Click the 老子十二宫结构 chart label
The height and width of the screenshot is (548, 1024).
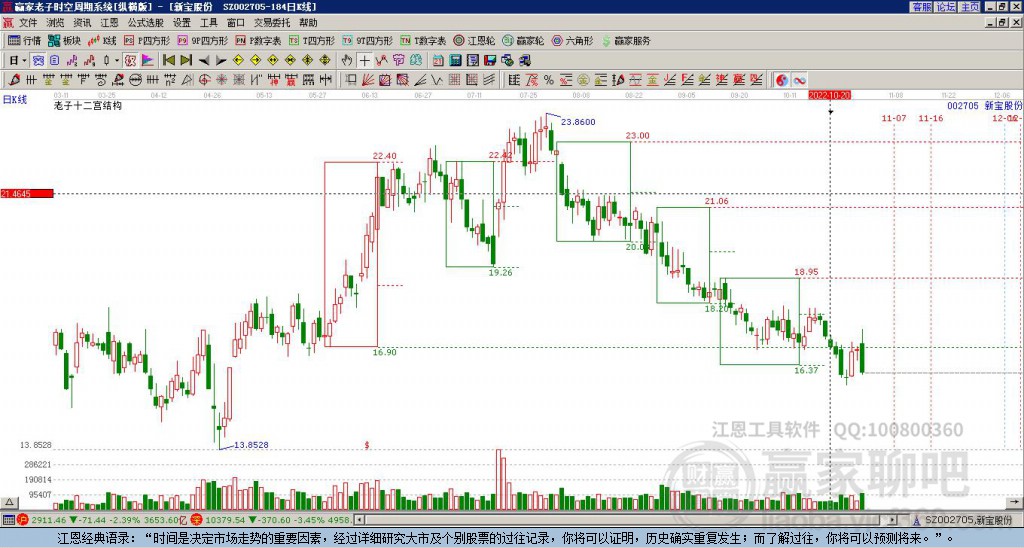[x=88, y=105]
